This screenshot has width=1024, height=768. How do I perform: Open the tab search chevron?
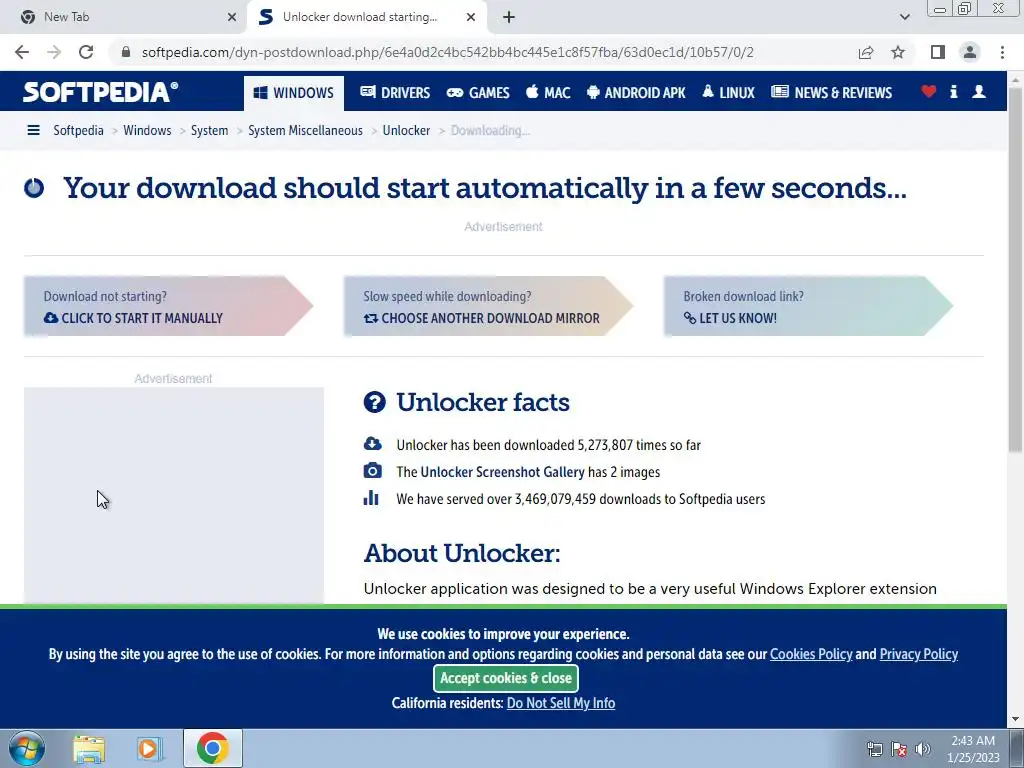[904, 17]
